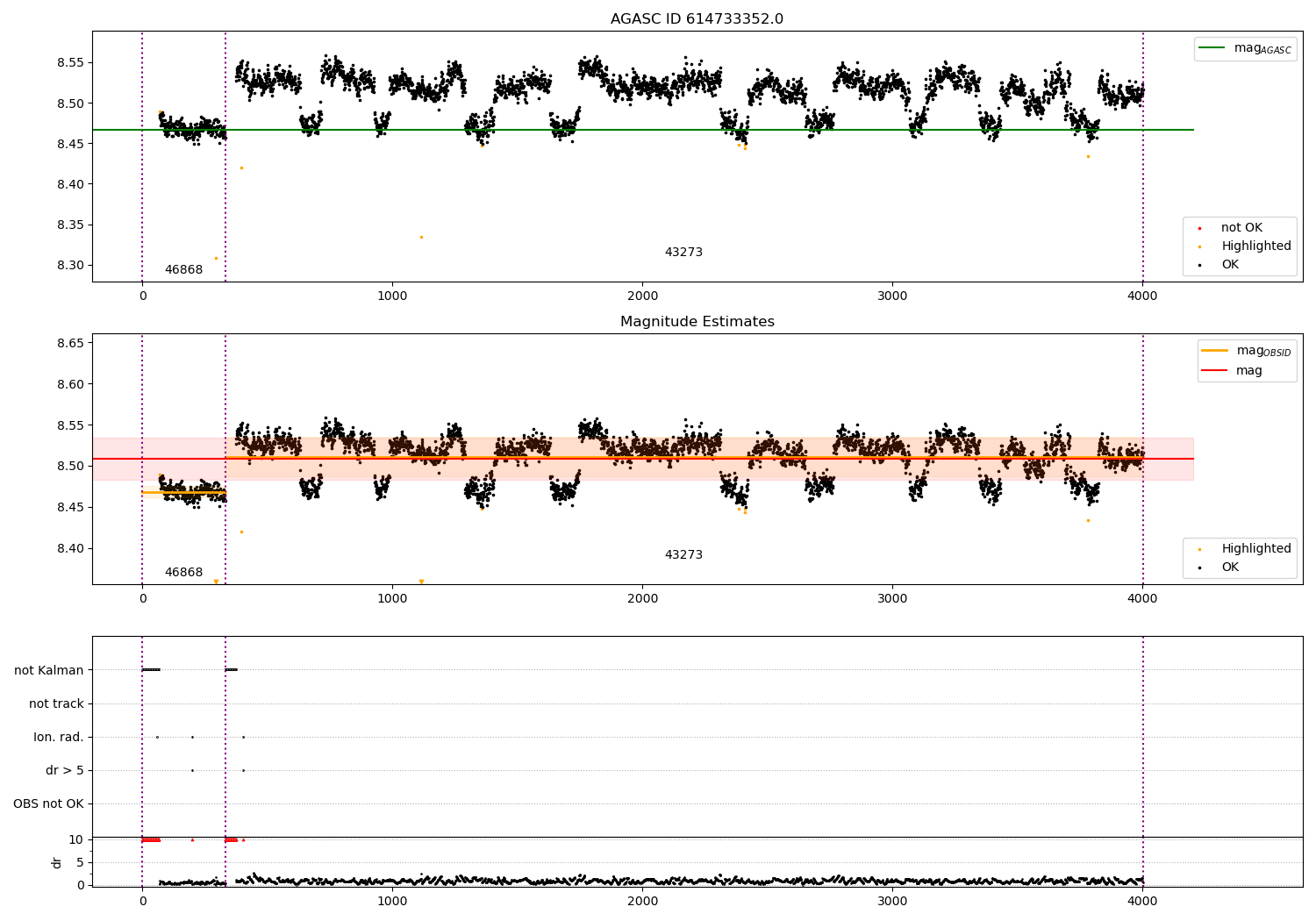Click y-axis tick 5 in dr plot
Screen dimensions: 1316x921
(80, 863)
